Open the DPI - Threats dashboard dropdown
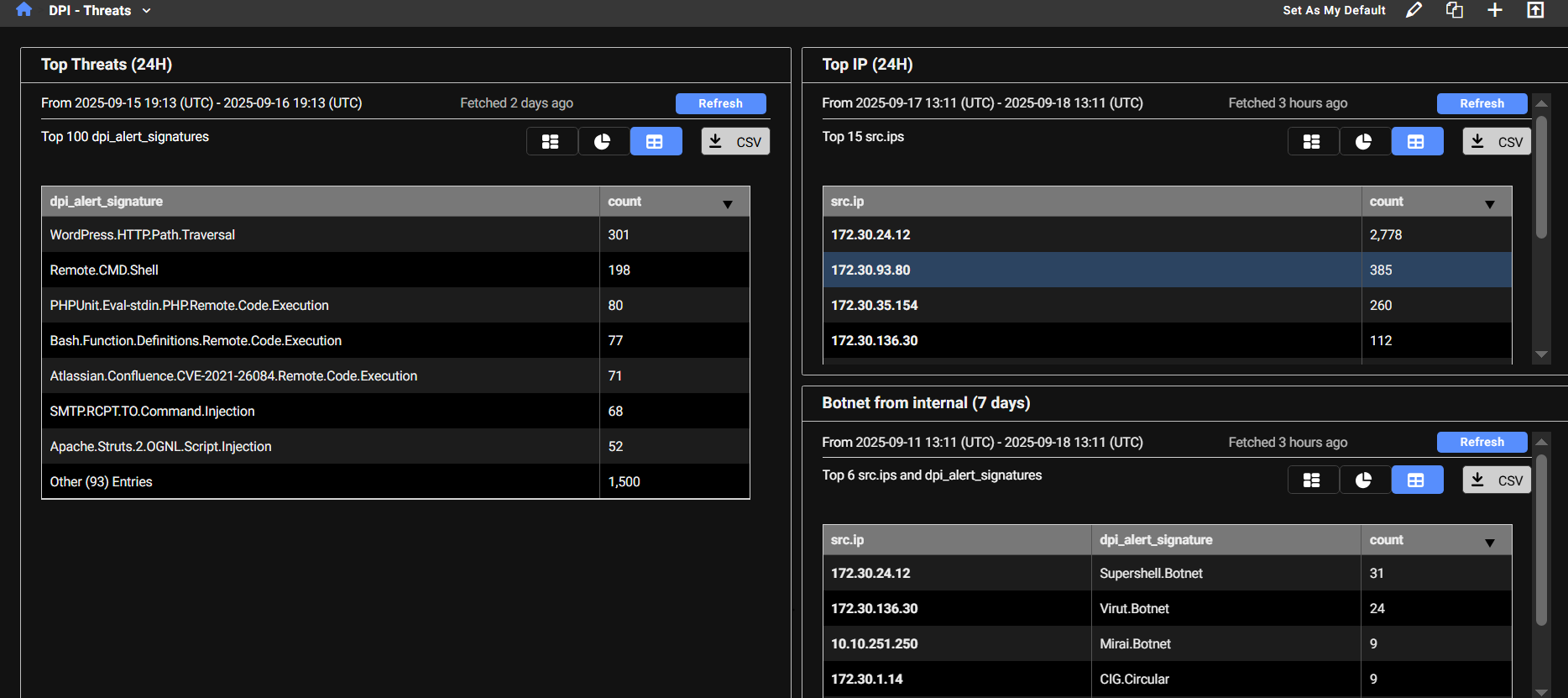1568x698 pixels. [147, 11]
